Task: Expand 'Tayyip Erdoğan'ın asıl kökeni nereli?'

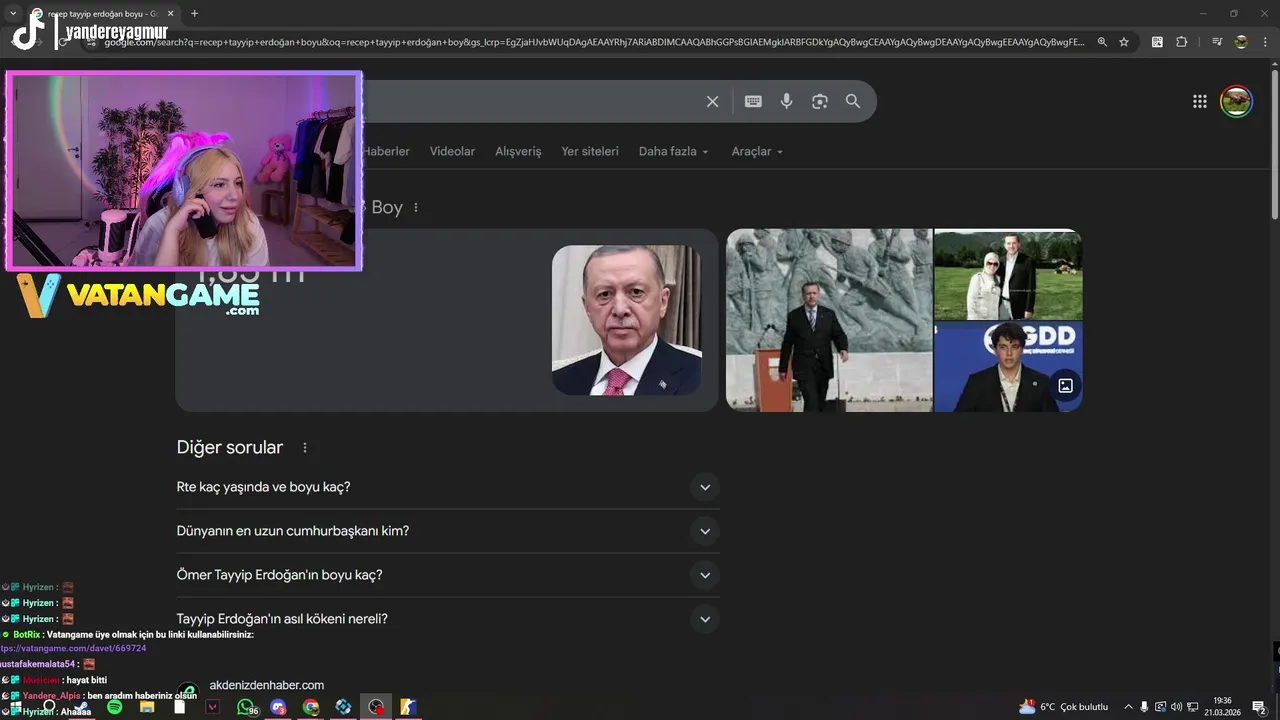Action: click(x=448, y=619)
